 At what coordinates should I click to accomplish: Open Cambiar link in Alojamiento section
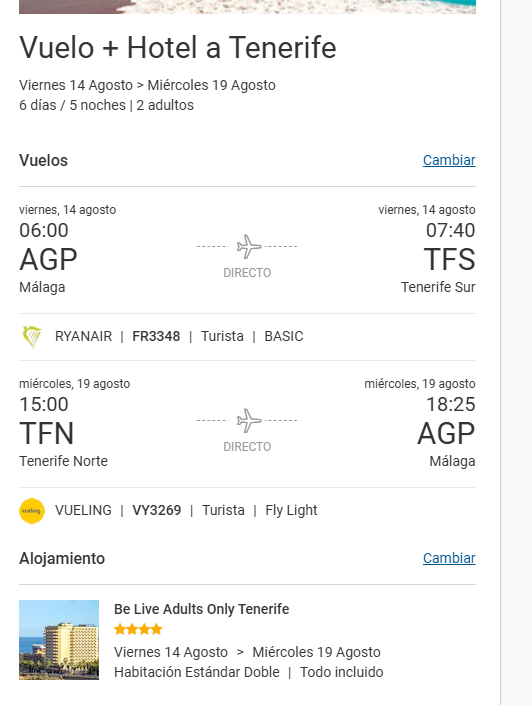(x=449, y=558)
